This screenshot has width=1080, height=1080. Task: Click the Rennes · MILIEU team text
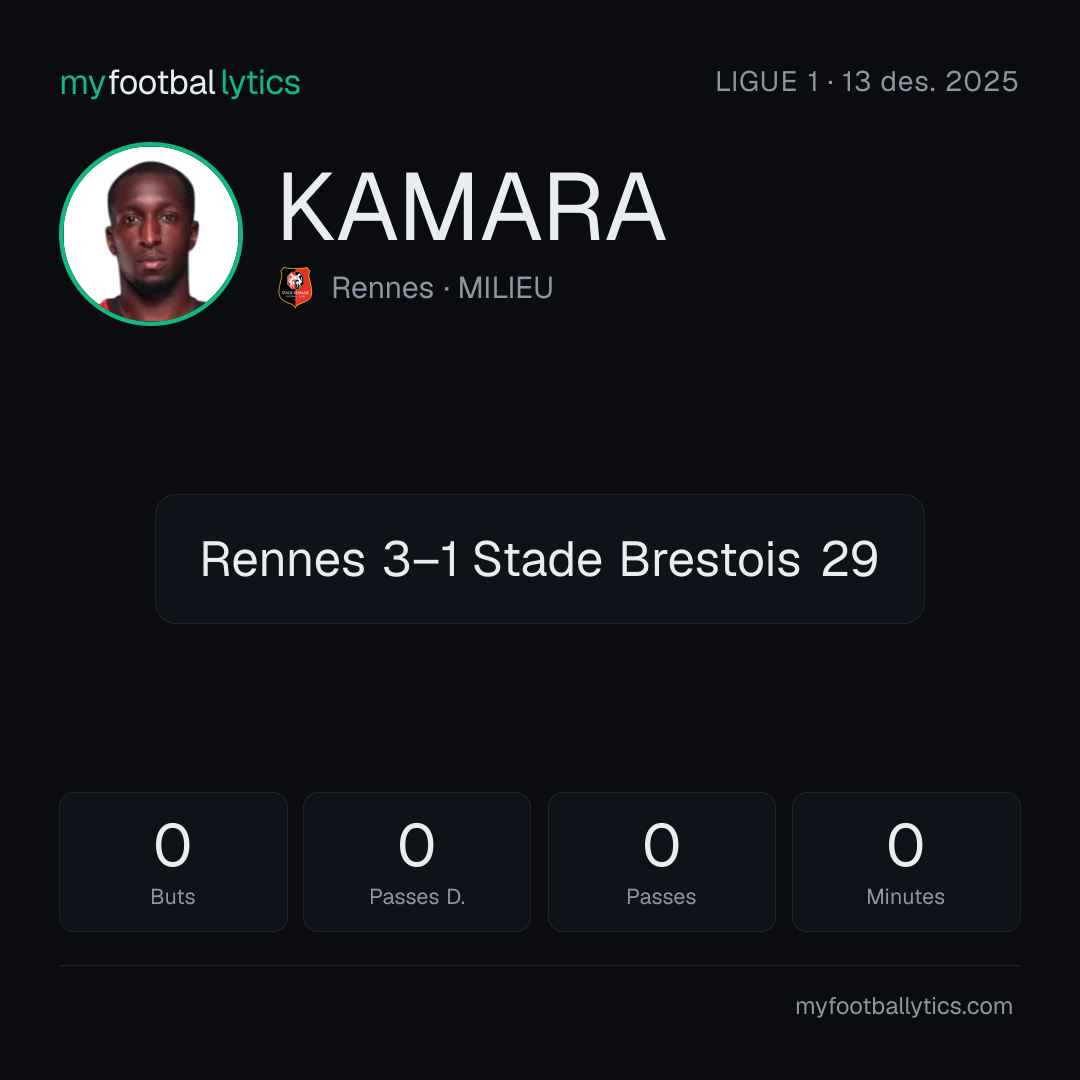click(442, 288)
